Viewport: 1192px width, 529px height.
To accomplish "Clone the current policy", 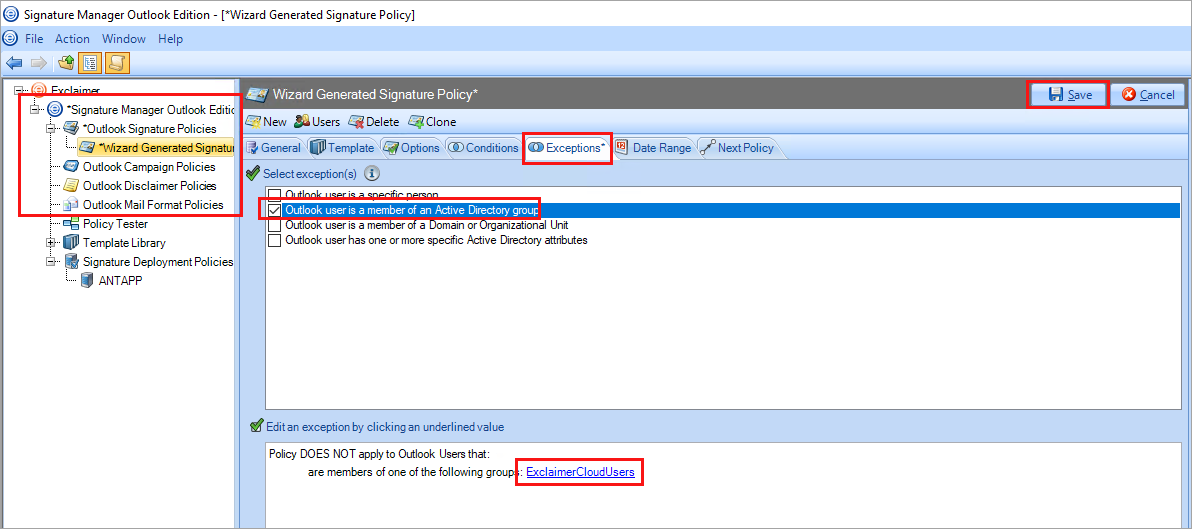I will pos(416,122).
